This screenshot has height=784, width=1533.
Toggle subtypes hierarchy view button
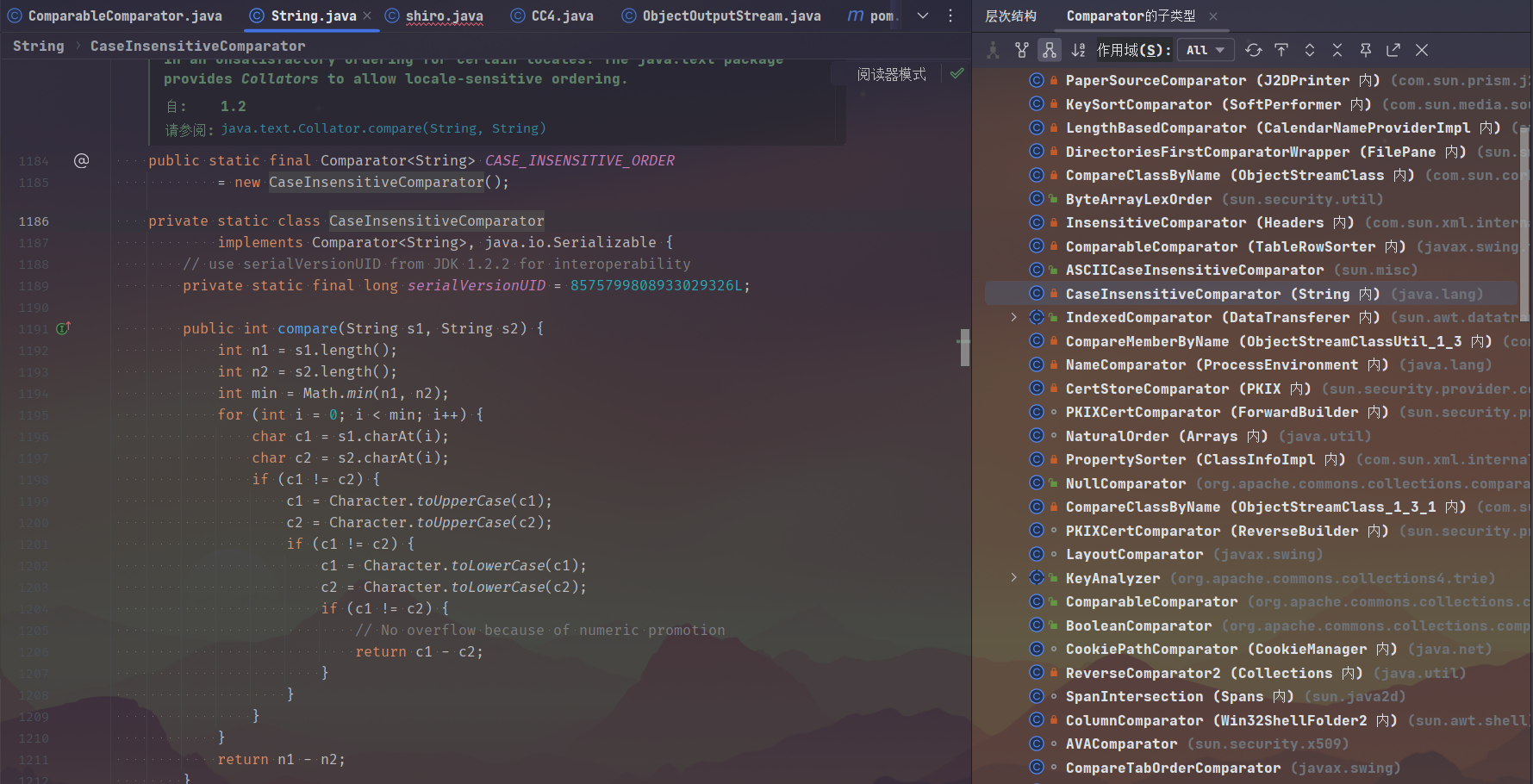click(1050, 50)
